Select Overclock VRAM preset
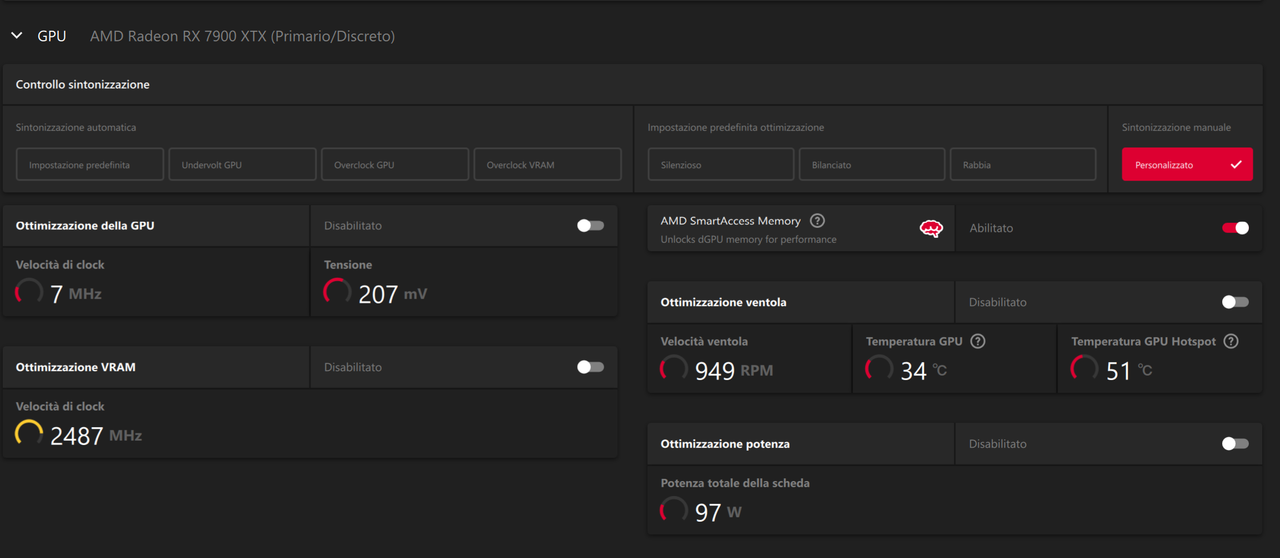The height and width of the screenshot is (558, 1280). point(547,165)
